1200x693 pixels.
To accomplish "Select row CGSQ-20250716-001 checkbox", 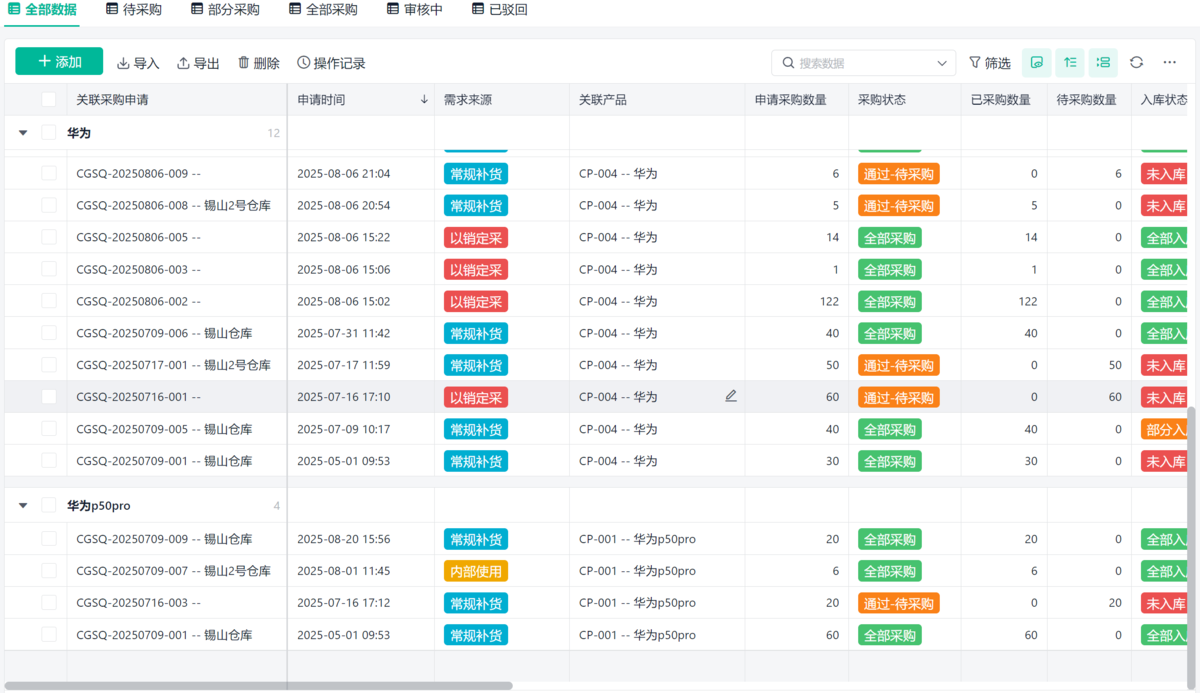I will 49,397.
